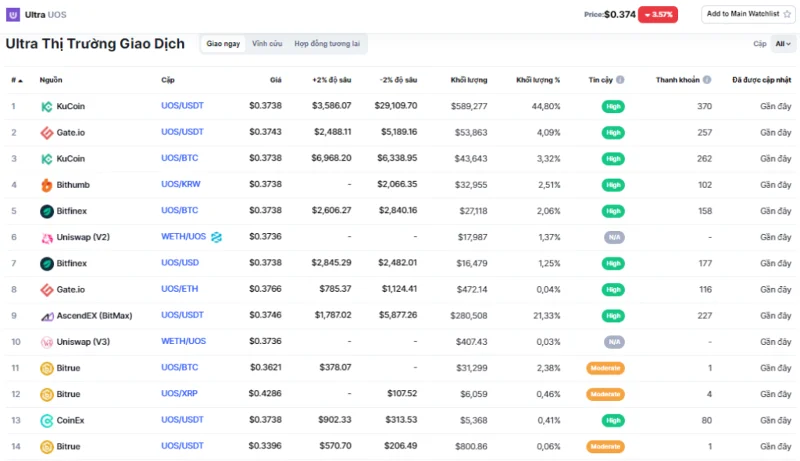Click the red -3.57% price change badge
The height and width of the screenshot is (461, 800).
(658, 14)
